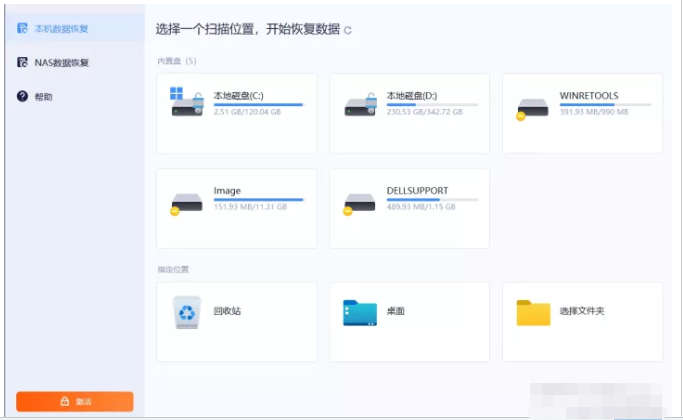Click the WINRETOOLS label

point(589,96)
